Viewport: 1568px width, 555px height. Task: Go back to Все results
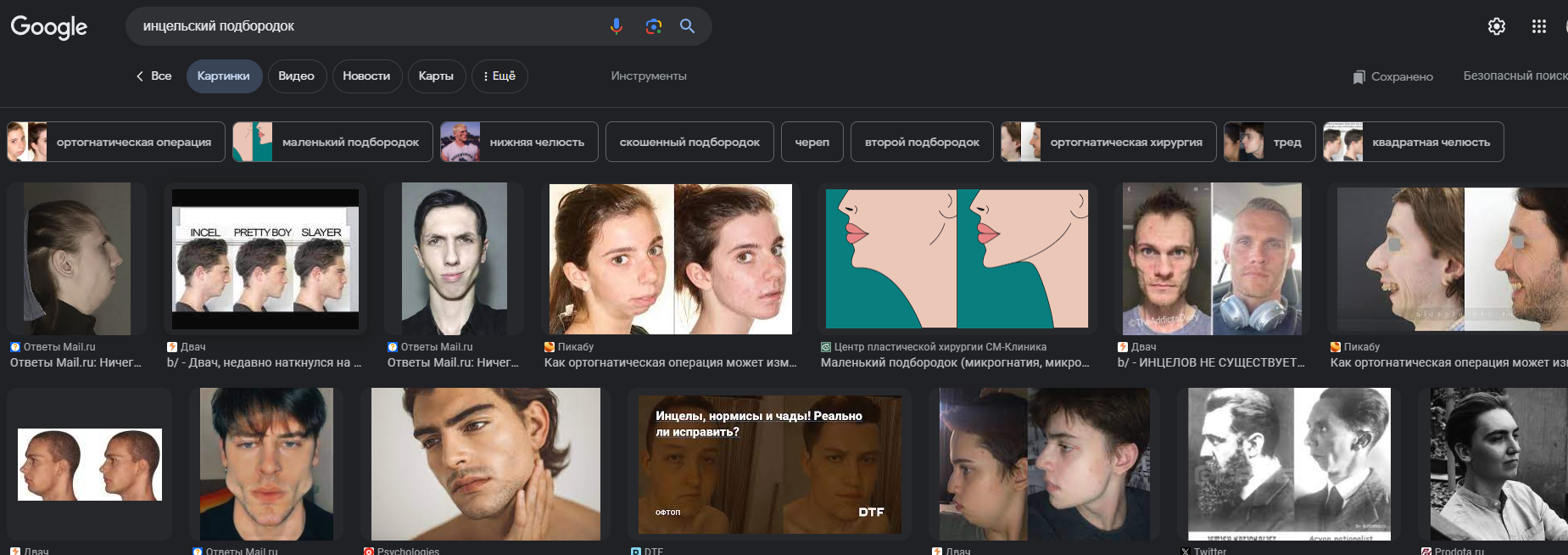click(153, 76)
